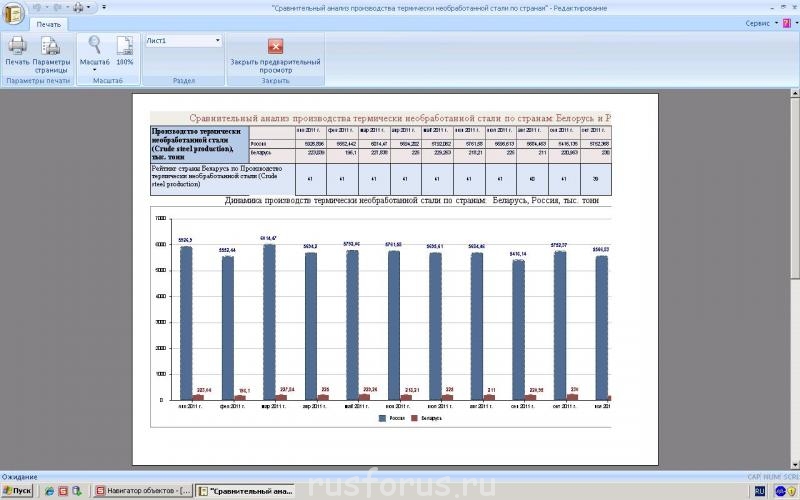Viewport: 800px width, 500px height.
Task: Click the vertical scrollbar up arrow
Action: tap(794, 91)
